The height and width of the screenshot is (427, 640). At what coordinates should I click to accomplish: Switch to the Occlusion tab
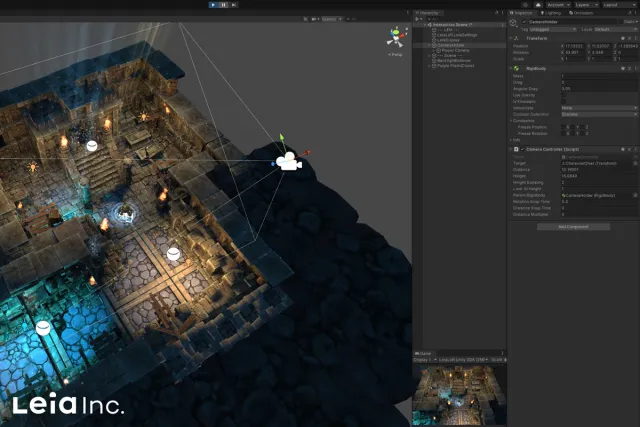point(581,13)
